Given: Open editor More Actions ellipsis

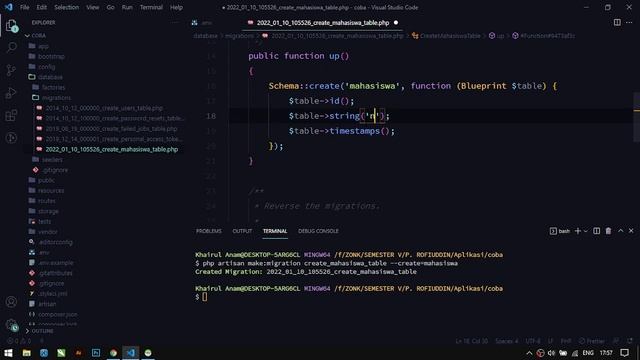Looking at the screenshot, I should (x=629, y=22).
